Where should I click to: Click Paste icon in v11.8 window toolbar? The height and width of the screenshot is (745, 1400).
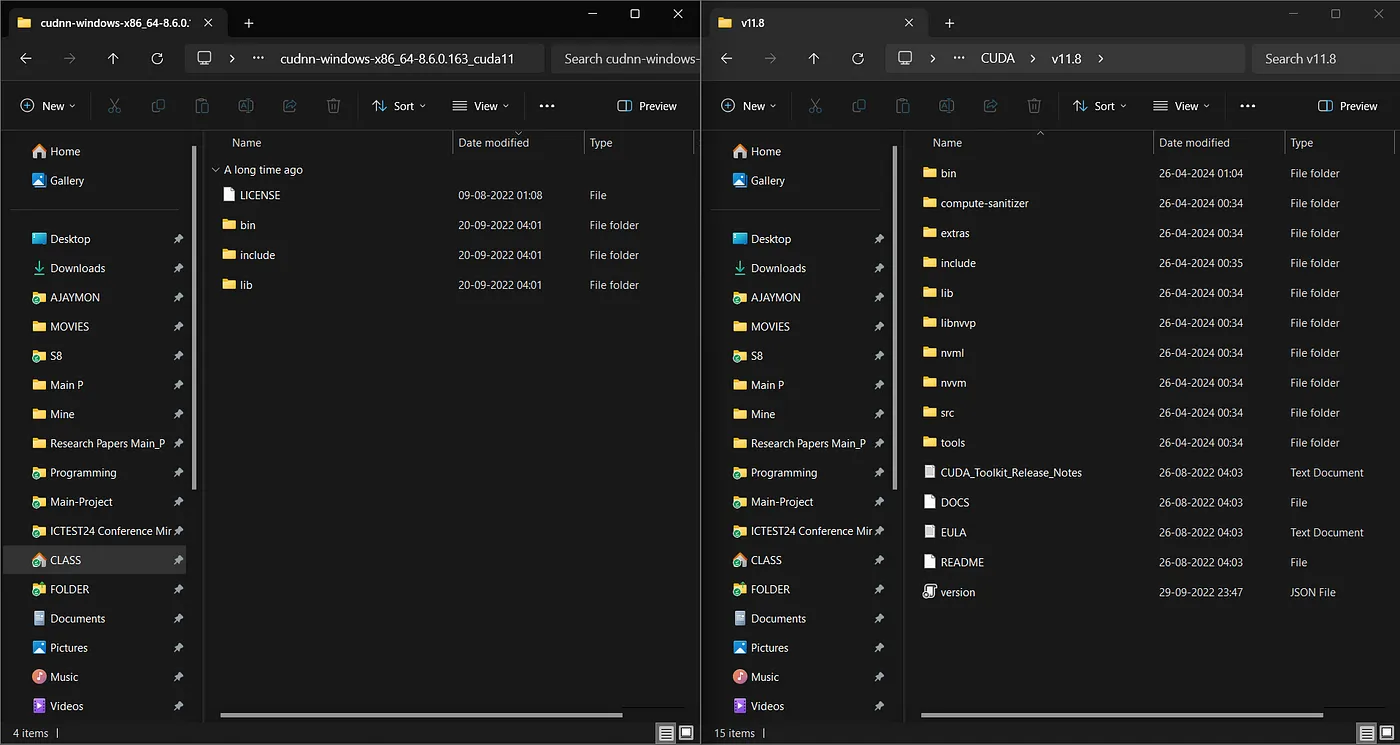click(903, 106)
